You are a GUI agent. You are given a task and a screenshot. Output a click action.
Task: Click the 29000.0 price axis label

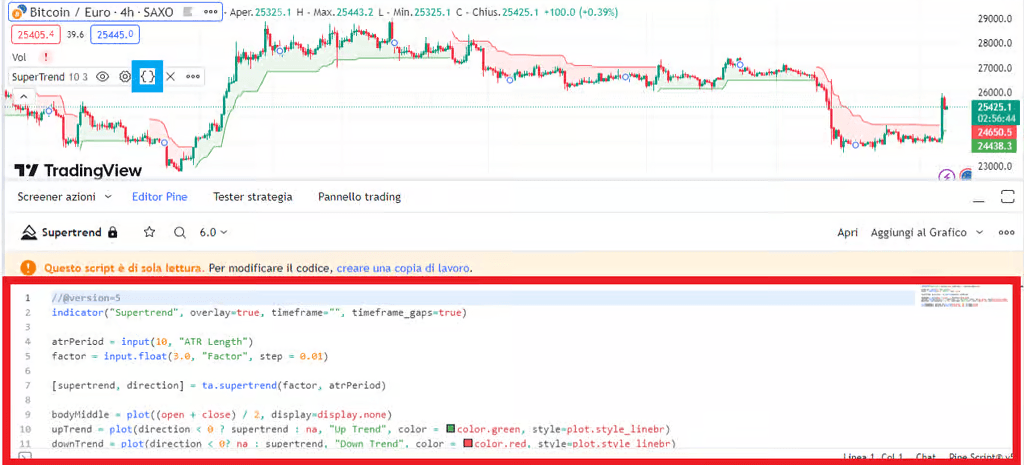tap(994, 19)
